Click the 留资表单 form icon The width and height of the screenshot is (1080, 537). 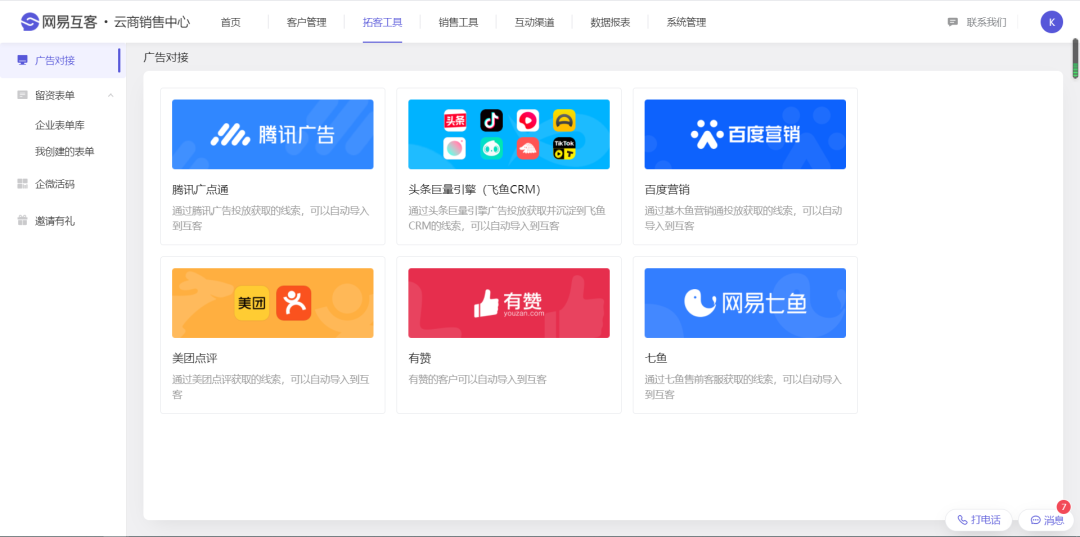[x=23, y=95]
